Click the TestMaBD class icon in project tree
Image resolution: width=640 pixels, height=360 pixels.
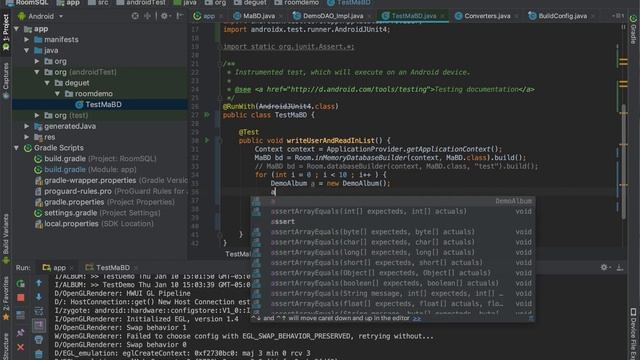[x=79, y=104]
